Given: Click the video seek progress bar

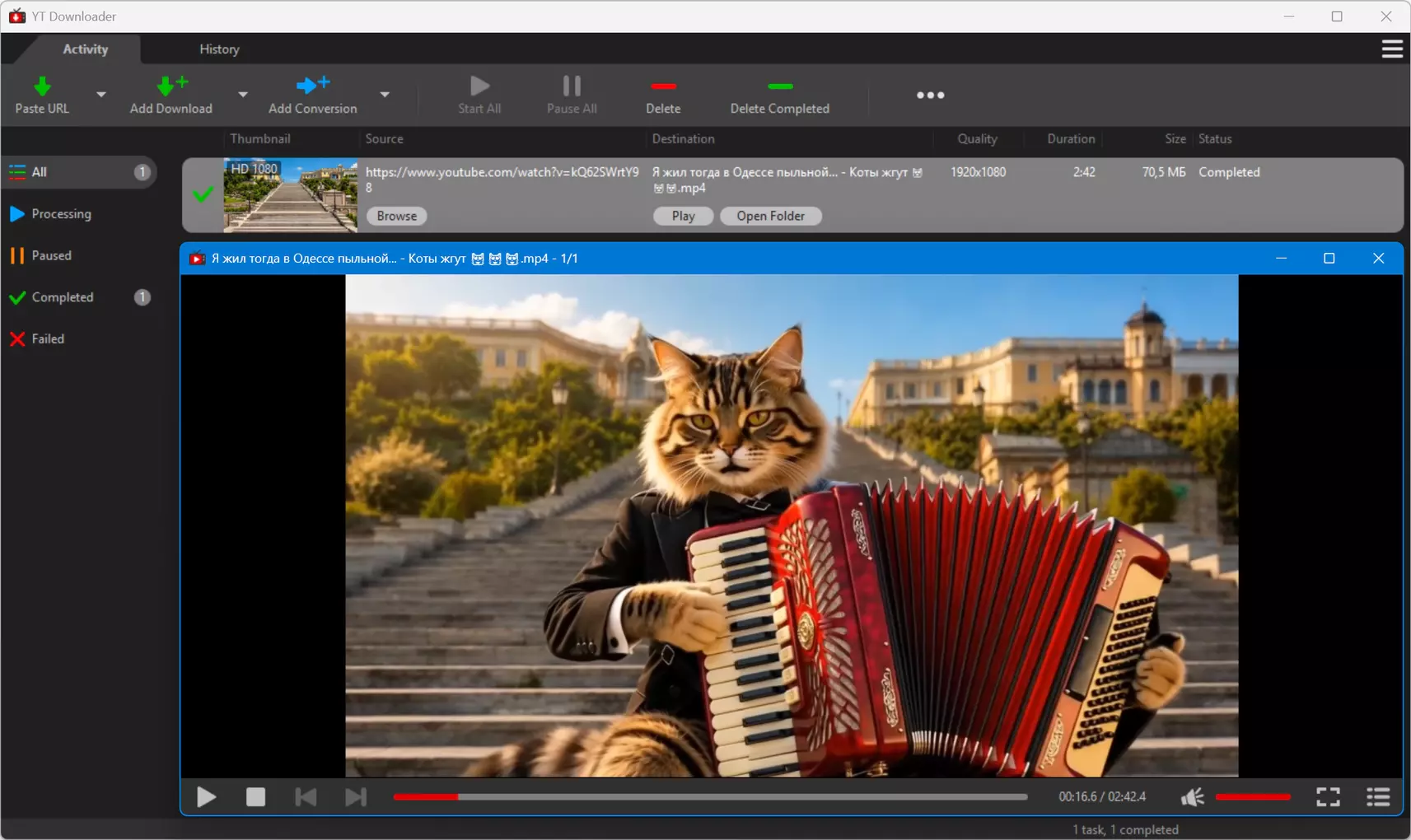Looking at the screenshot, I should click(x=710, y=797).
